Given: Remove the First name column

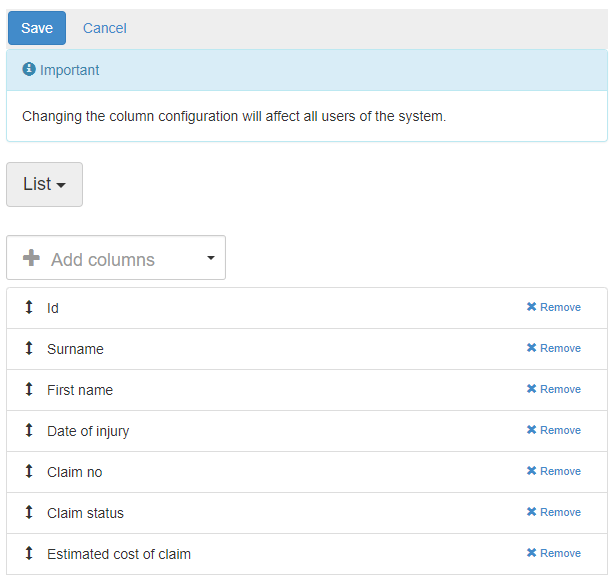Looking at the screenshot, I should coord(553,389).
